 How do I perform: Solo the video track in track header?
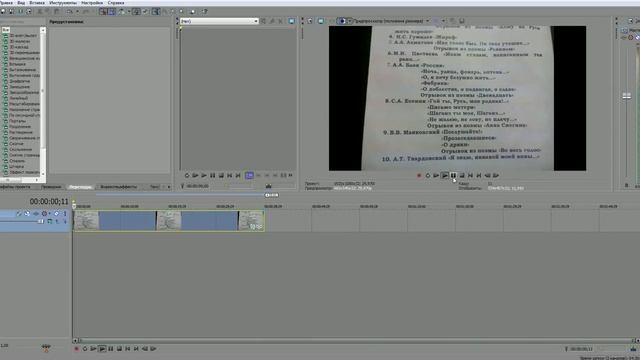pos(65,213)
